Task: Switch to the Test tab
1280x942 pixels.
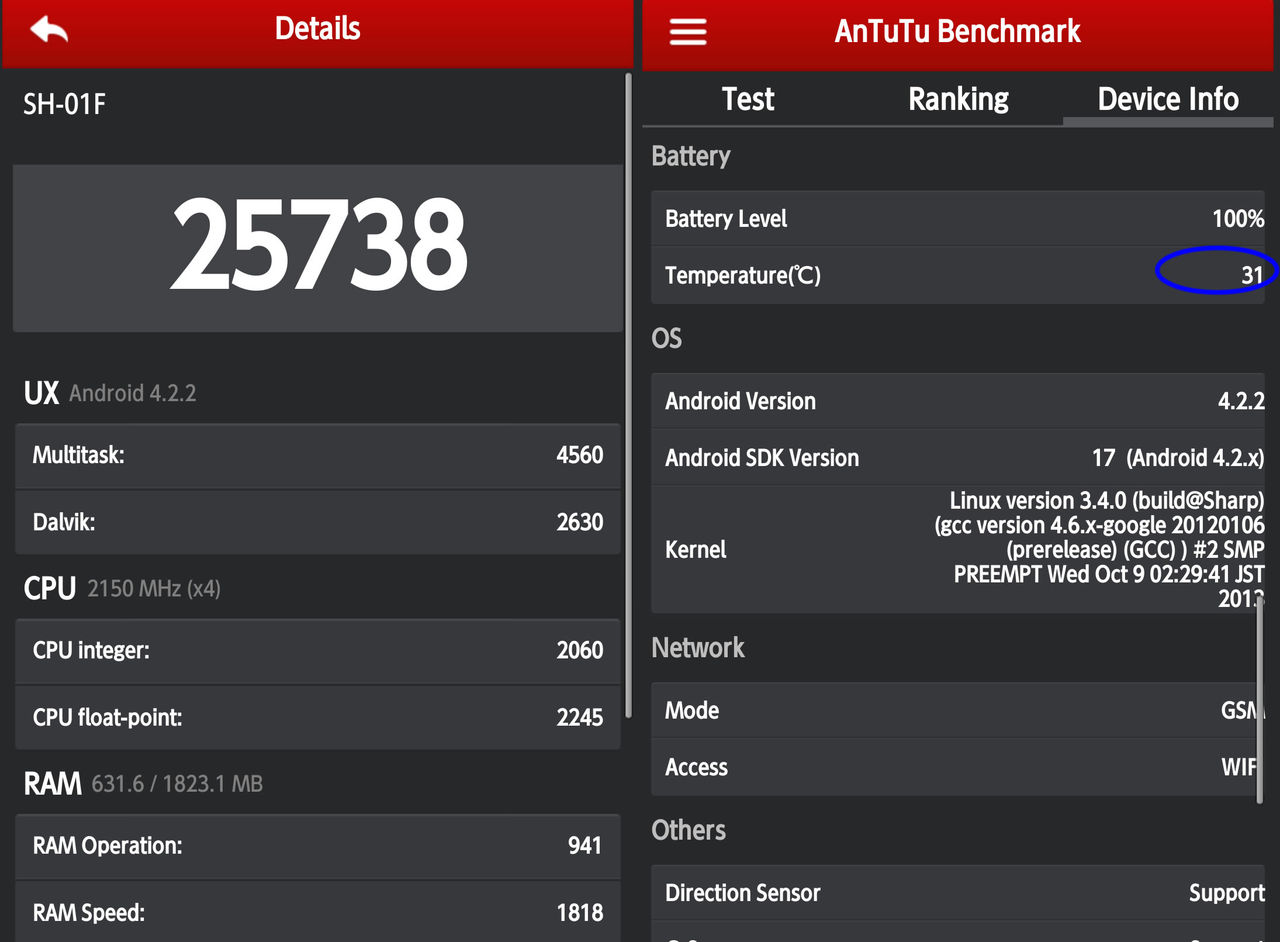Action: pyautogui.click(x=748, y=99)
